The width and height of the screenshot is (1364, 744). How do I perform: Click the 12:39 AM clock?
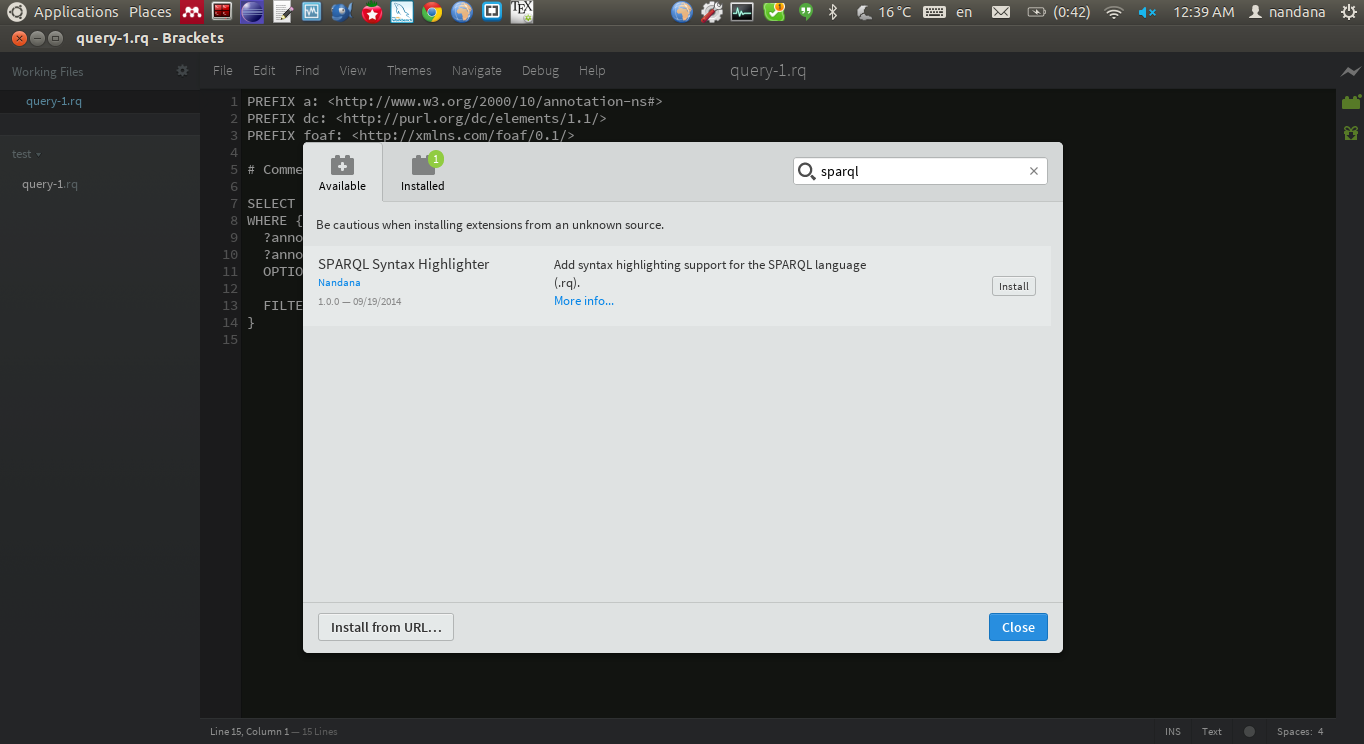(1204, 12)
